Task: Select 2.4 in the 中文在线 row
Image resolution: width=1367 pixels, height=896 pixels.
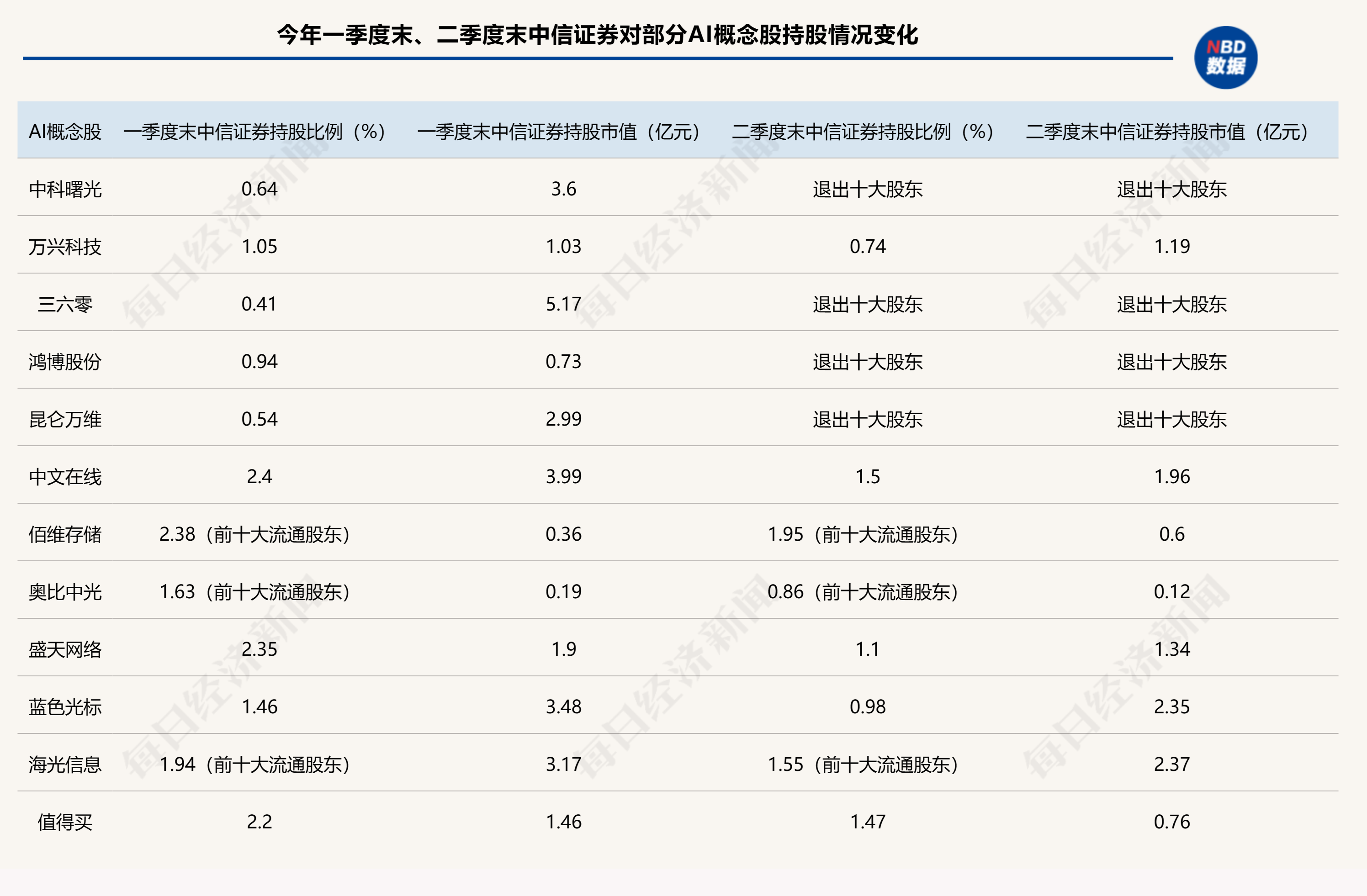Action: pos(259,476)
